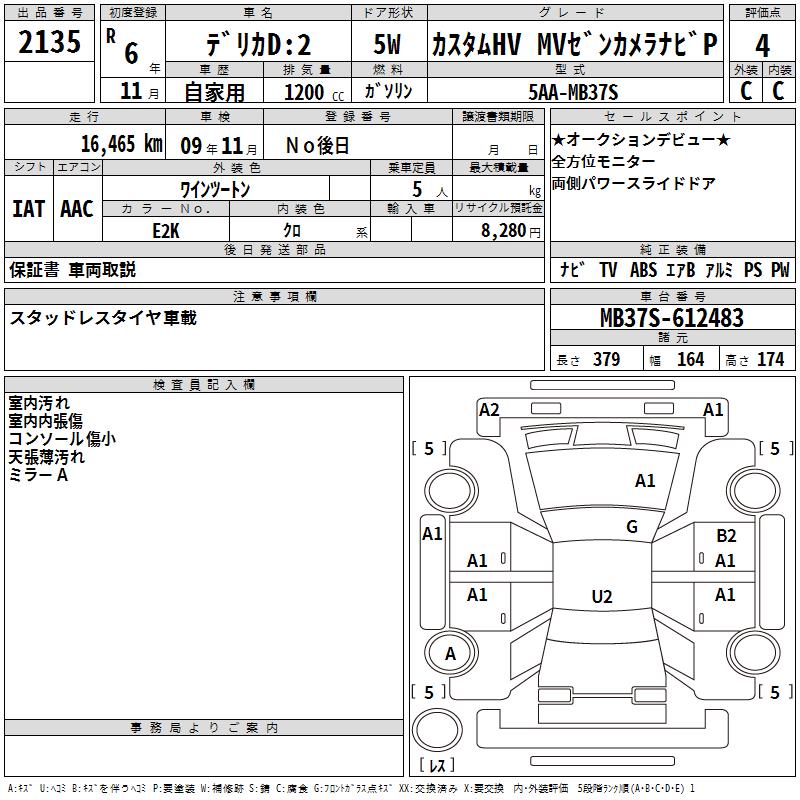Click the later-shipped parts 保証書 車両取説
This screenshot has width=800, height=800.
(72, 269)
